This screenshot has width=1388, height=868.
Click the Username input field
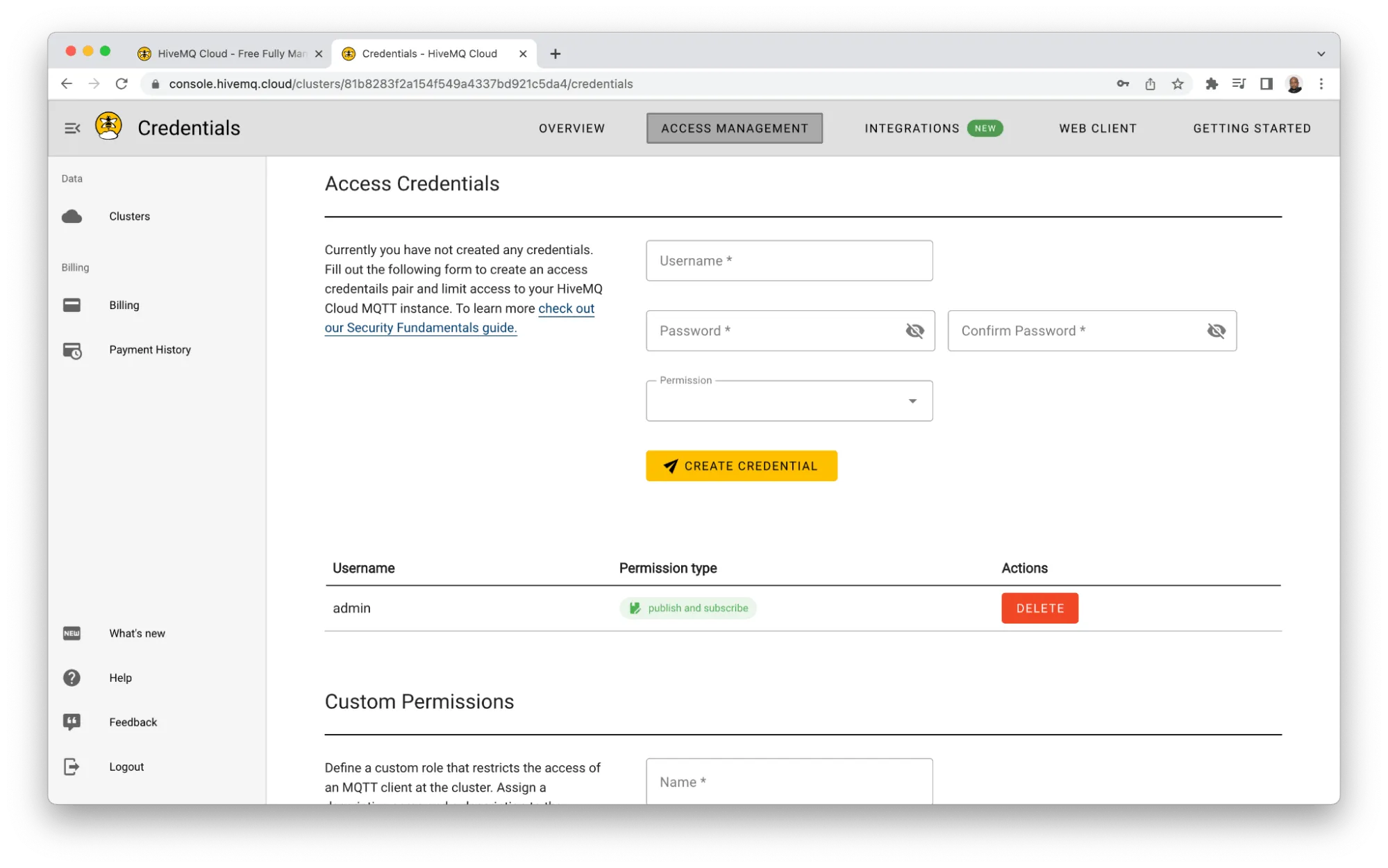[x=789, y=260]
